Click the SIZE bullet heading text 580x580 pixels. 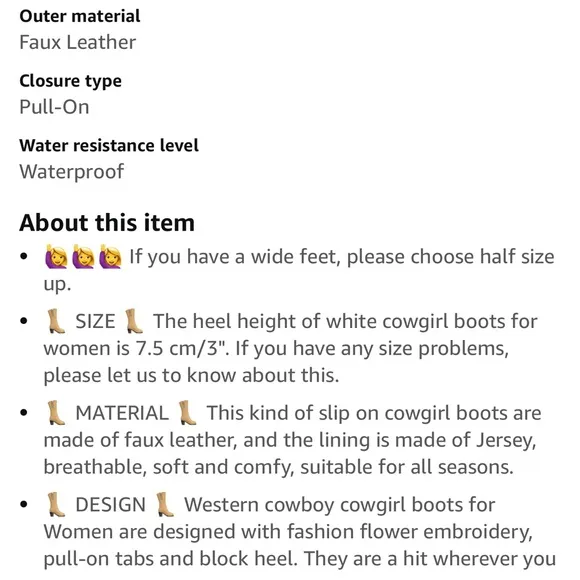[95, 321]
